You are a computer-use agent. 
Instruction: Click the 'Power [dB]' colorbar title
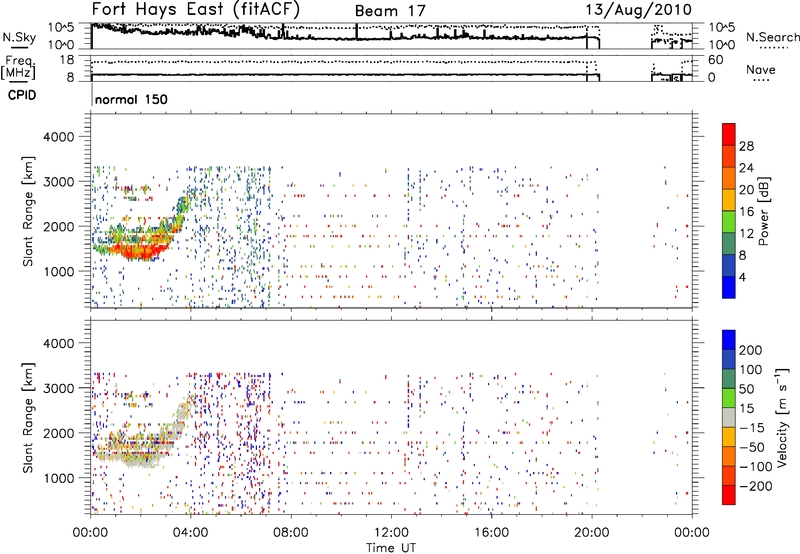[x=763, y=211]
